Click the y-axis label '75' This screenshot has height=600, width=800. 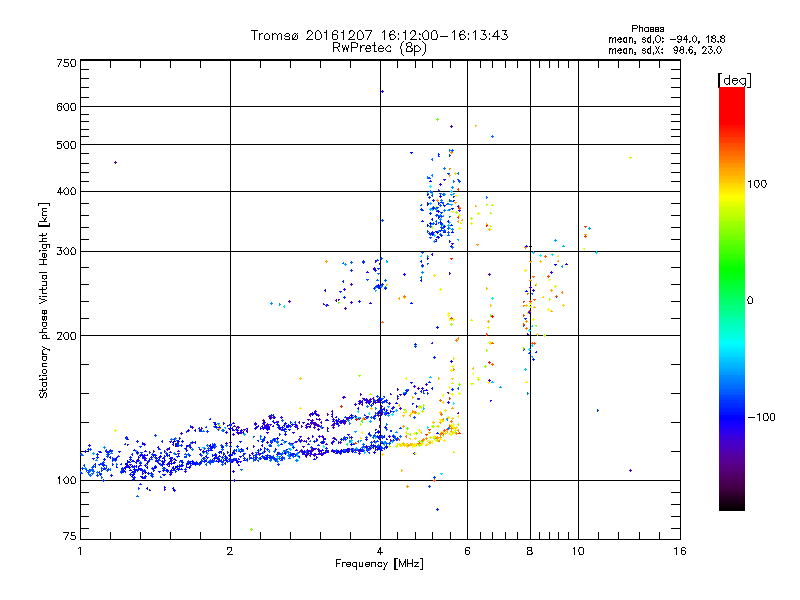70,536
